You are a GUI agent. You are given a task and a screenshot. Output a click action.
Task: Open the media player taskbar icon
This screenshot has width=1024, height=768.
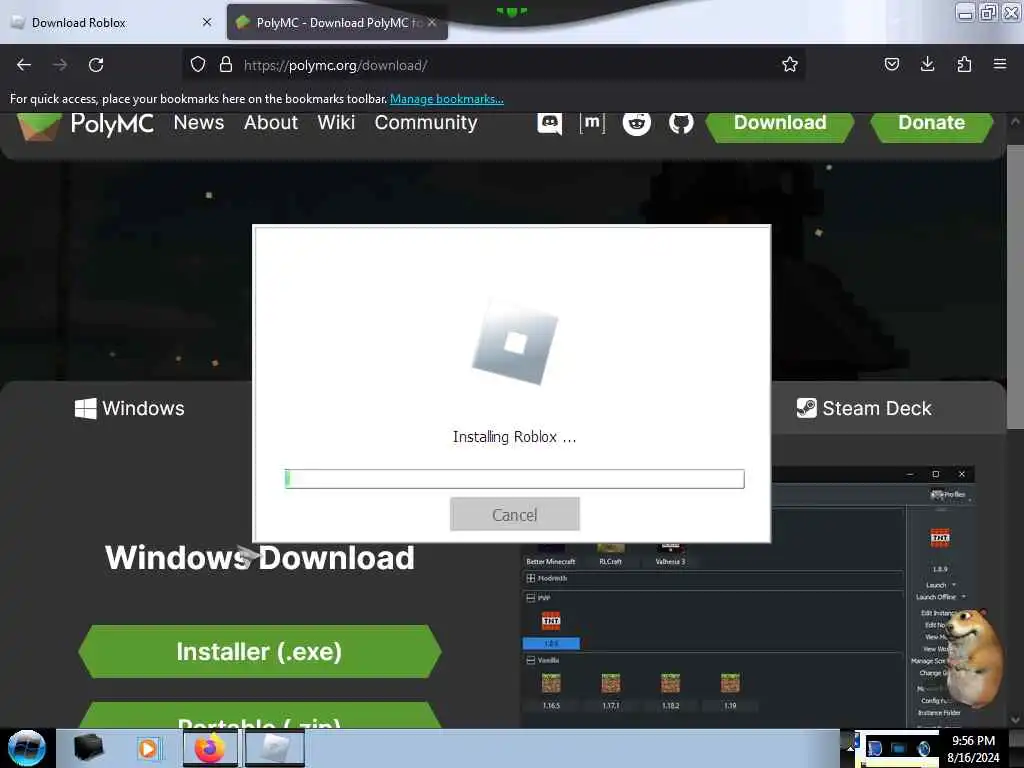click(x=148, y=748)
